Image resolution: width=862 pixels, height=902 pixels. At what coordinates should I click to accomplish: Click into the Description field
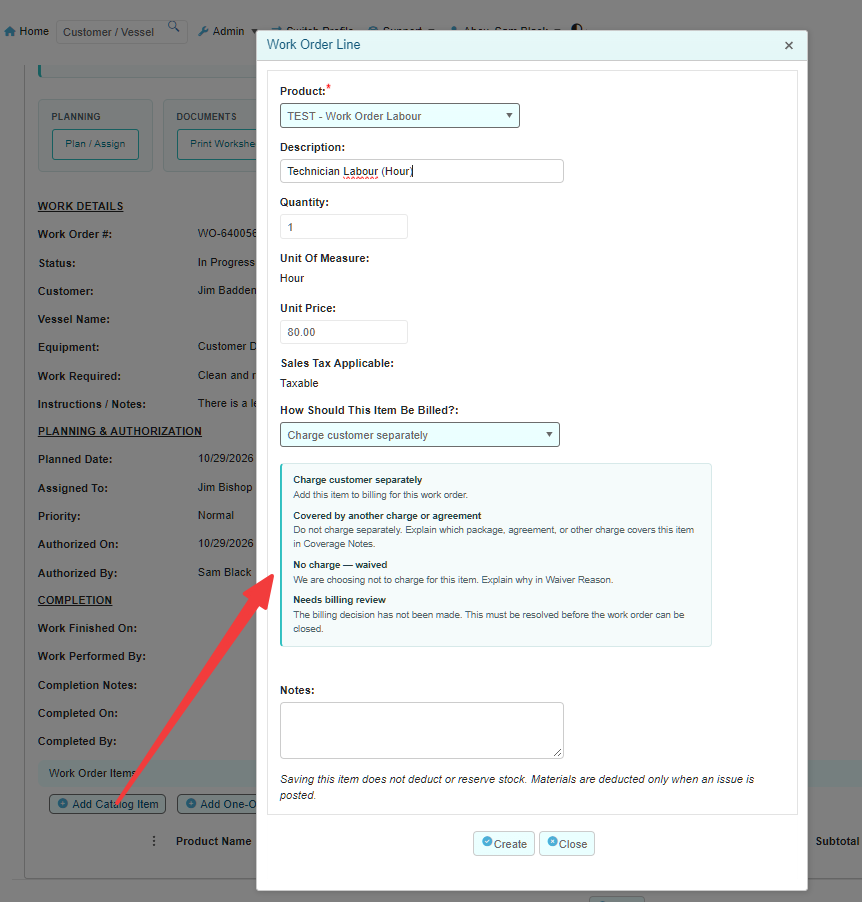422,171
